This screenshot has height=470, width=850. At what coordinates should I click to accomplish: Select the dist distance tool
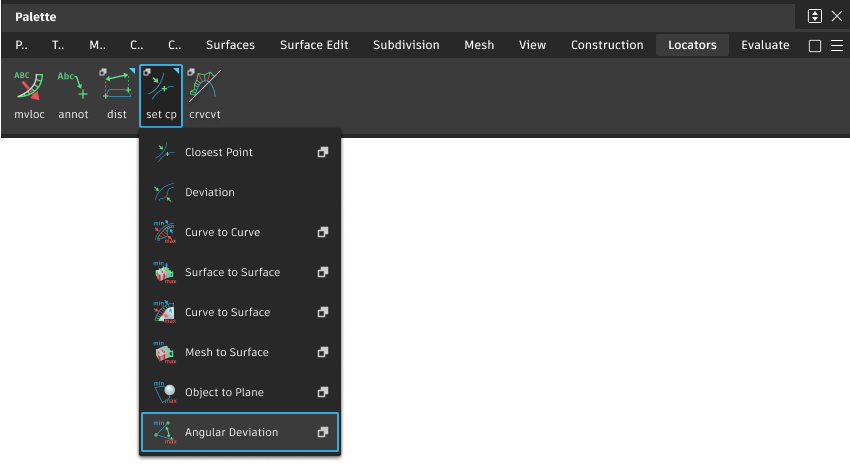pos(117,88)
